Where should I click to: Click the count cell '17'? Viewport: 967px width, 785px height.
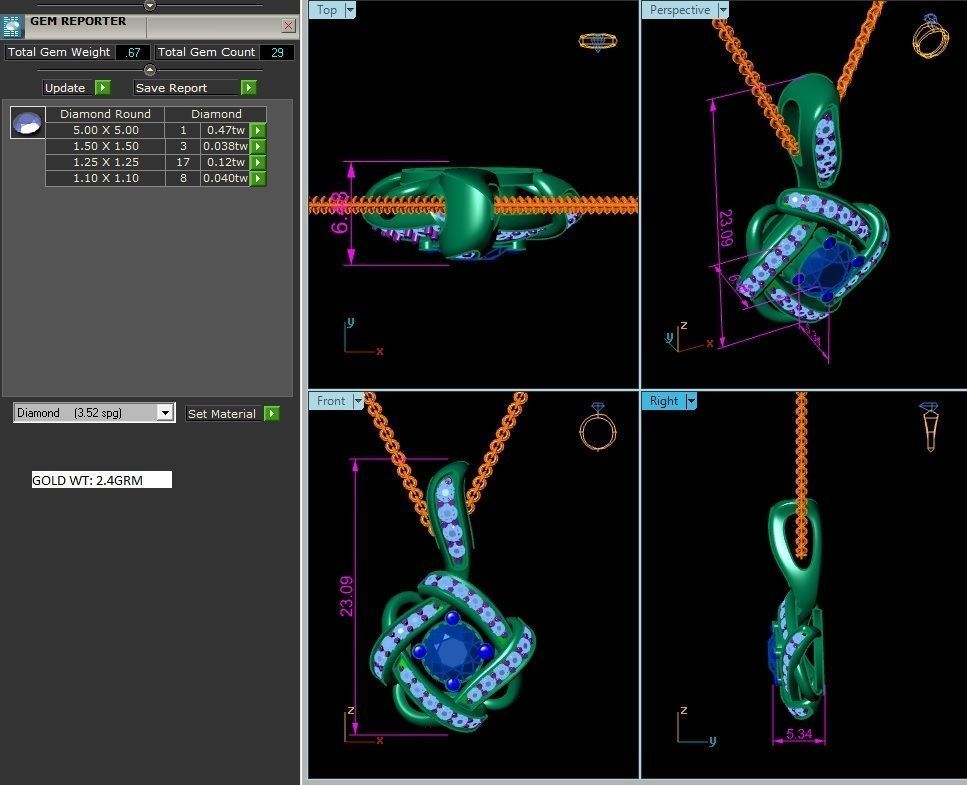(183, 162)
